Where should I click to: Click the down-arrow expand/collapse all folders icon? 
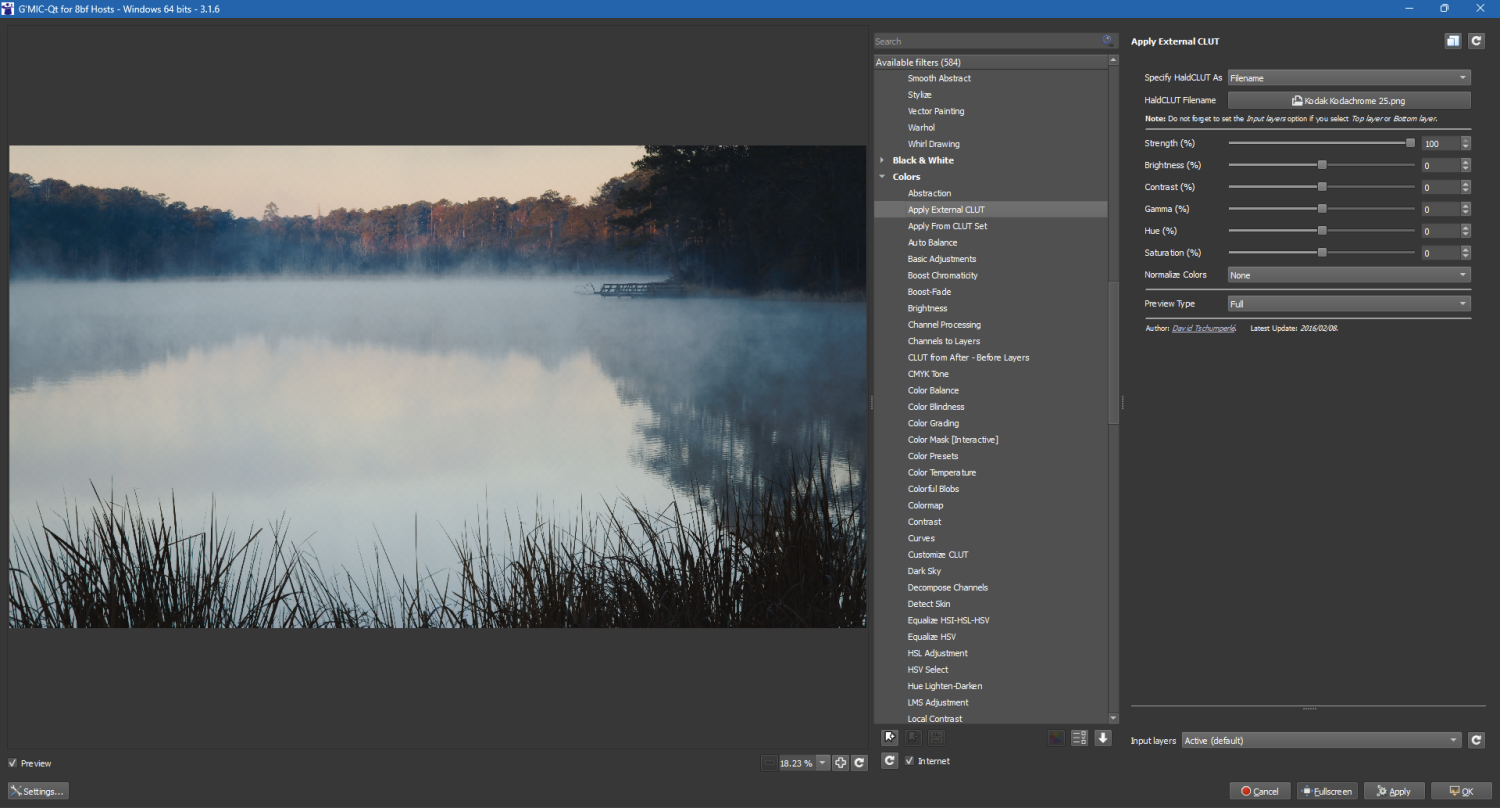(1103, 738)
